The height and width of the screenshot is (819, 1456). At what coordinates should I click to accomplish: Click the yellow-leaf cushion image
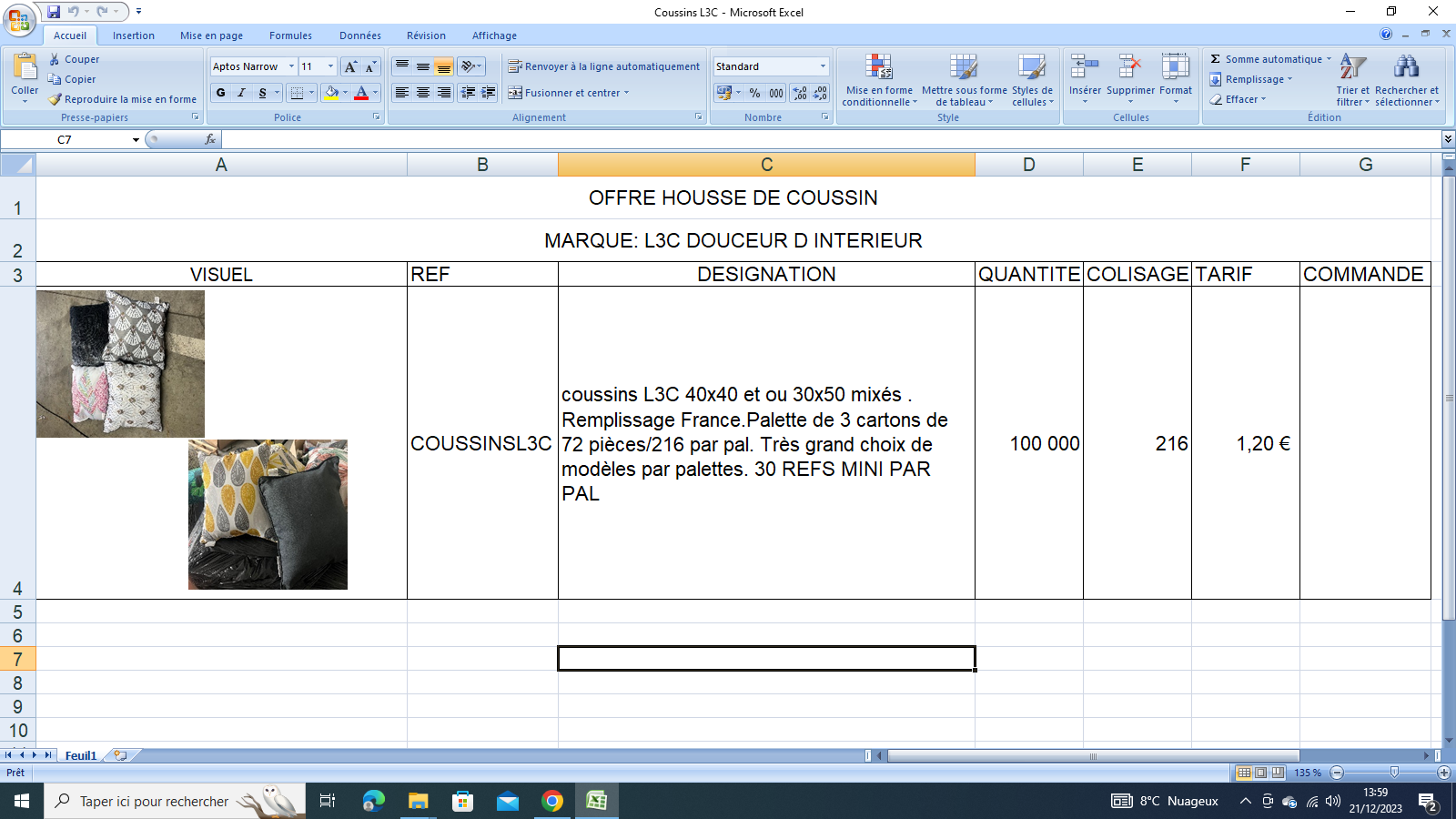[x=268, y=514]
